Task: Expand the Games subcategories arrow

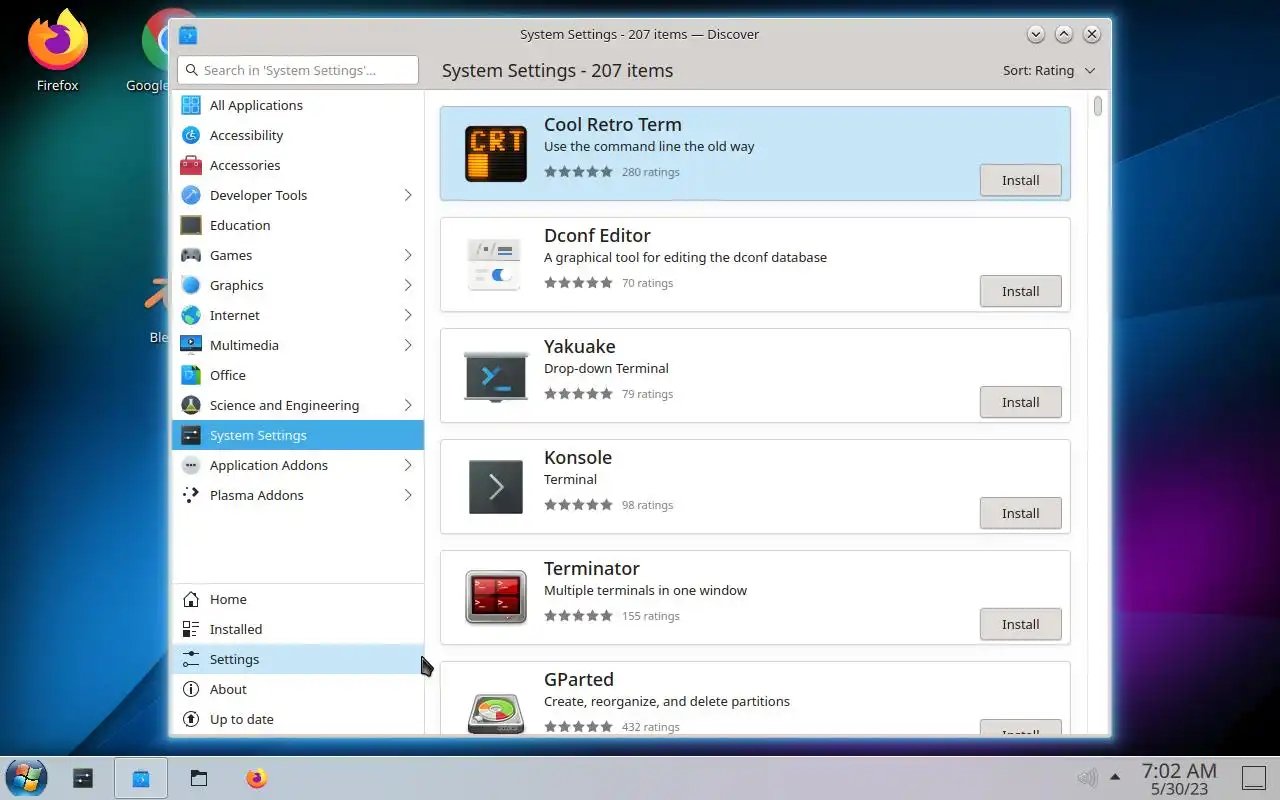Action: tap(408, 255)
